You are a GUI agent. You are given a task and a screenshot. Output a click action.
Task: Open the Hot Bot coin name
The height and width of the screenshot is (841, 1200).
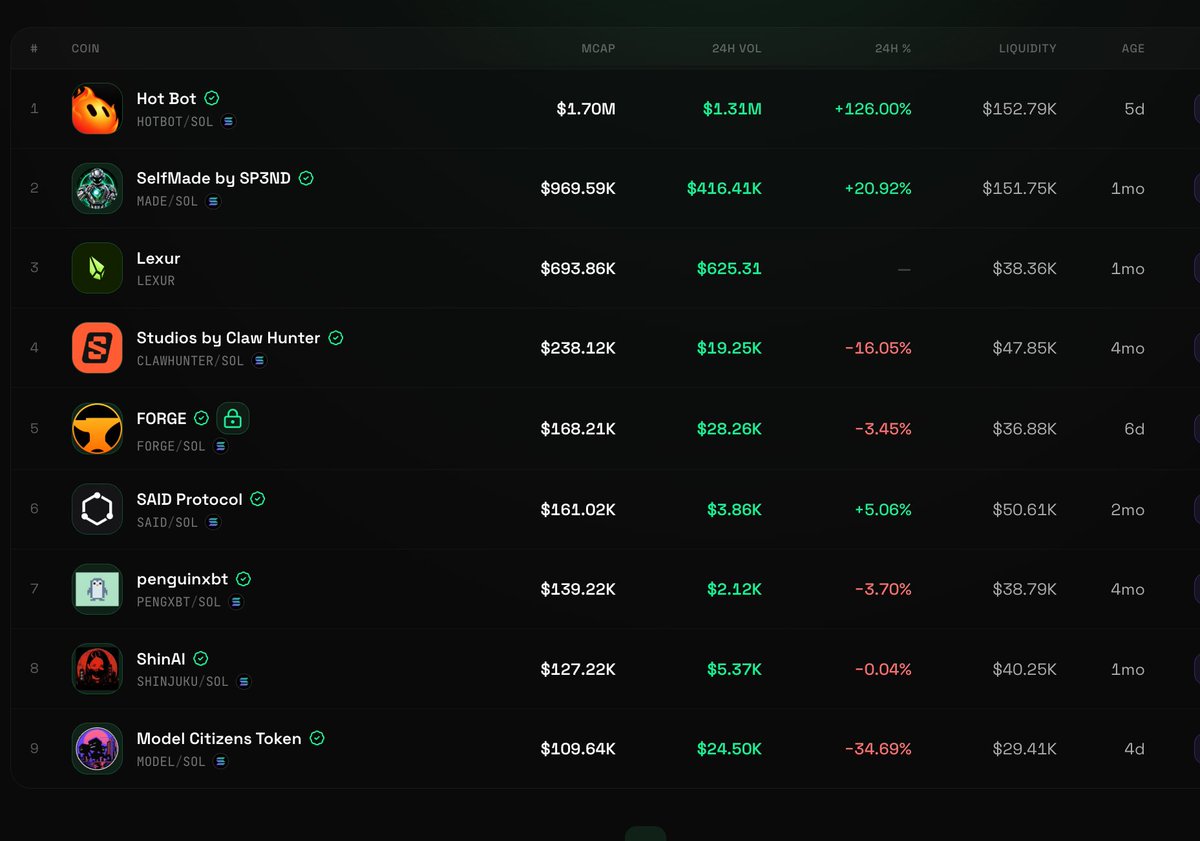166,98
